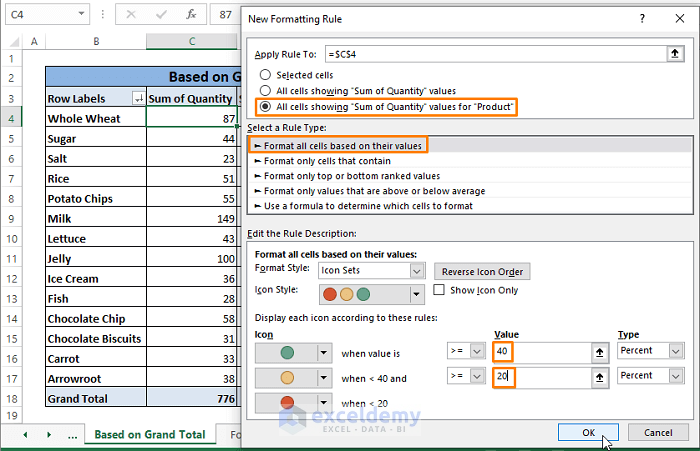Click the Apply Rule To range field

pyautogui.click(x=496, y=54)
